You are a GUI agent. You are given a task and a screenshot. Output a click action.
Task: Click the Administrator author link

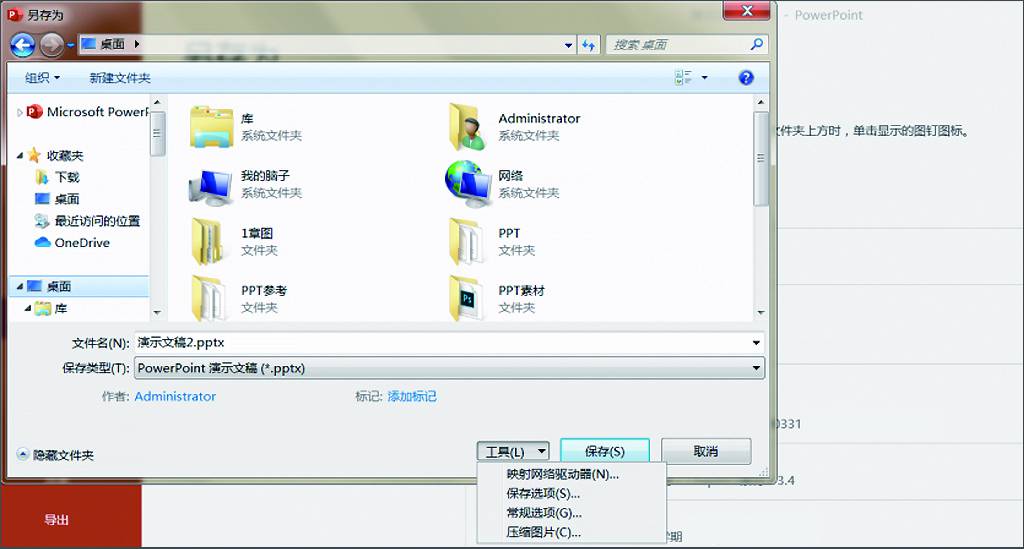point(175,396)
